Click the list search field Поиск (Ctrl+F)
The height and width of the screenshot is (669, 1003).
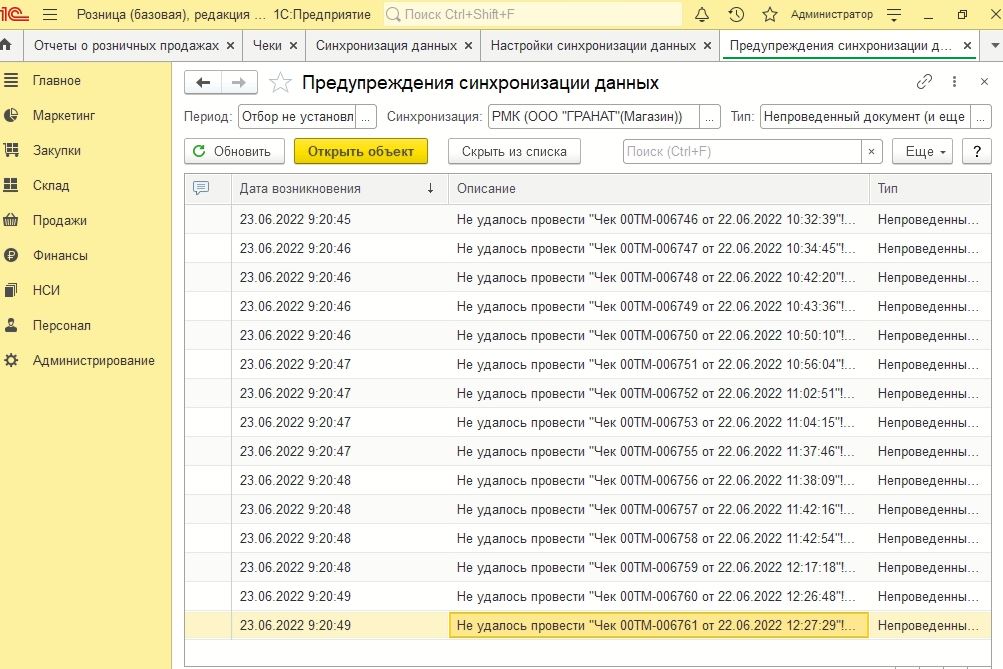pos(741,152)
